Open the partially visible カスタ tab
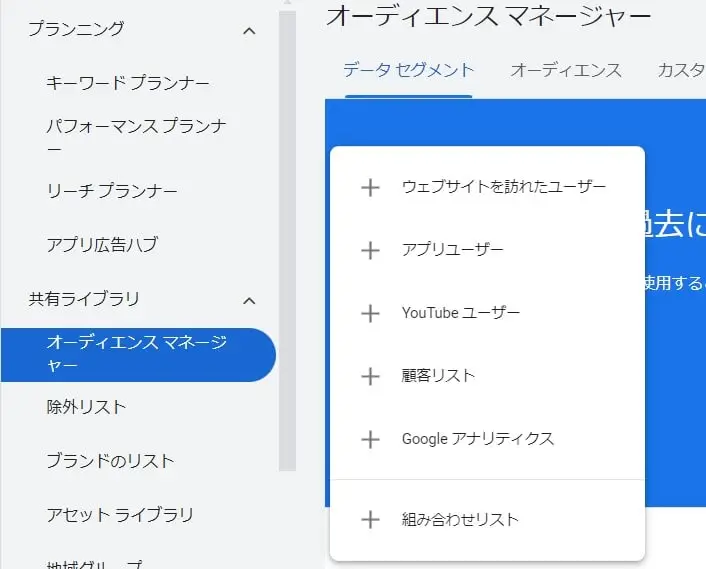The width and height of the screenshot is (706, 569). [681, 71]
